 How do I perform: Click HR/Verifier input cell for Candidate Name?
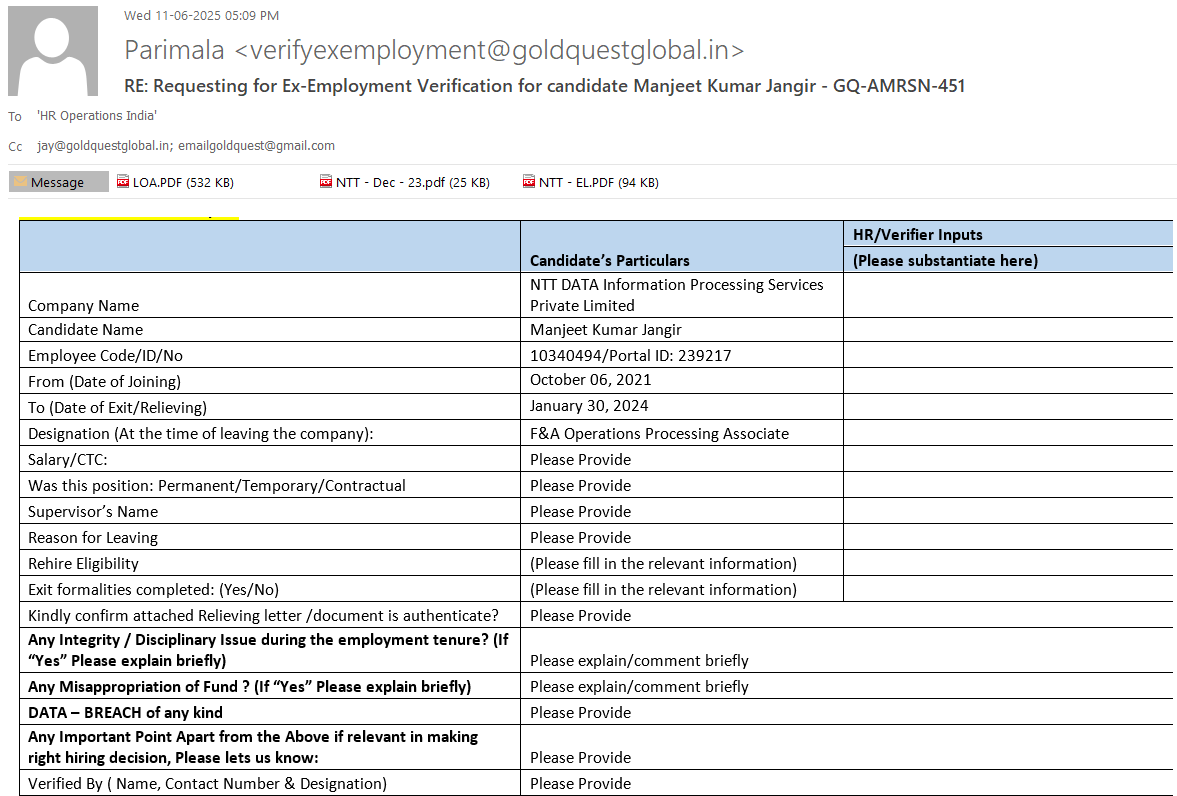coord(1007,330)
